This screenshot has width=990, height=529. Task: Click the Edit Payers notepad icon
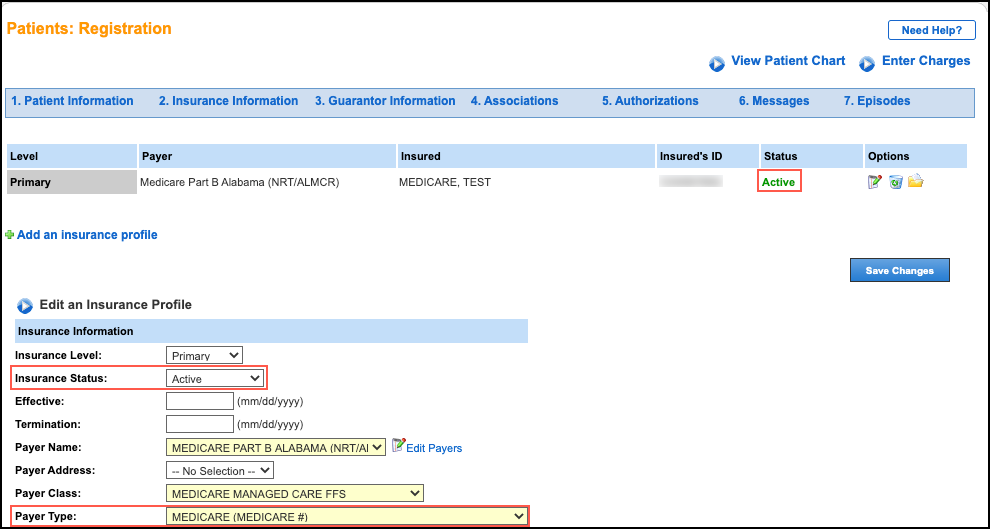coord(398,446)
